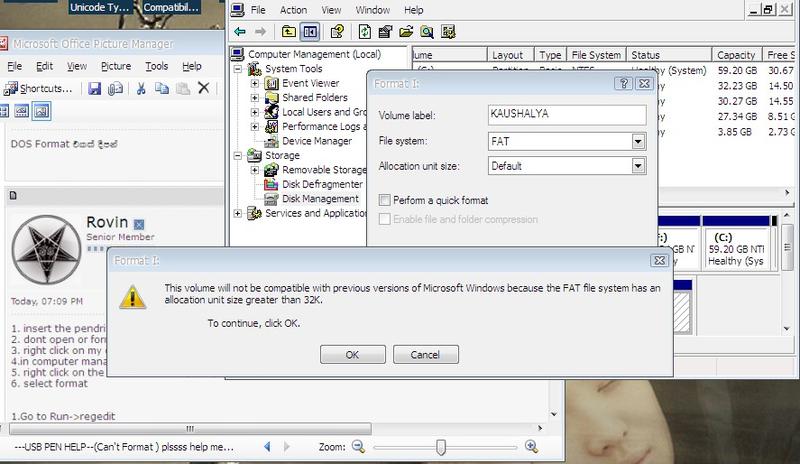Viewport: 800px width, 464px height.
Task: Open the Window menu in Computer Management
Action: coord(372,10)
